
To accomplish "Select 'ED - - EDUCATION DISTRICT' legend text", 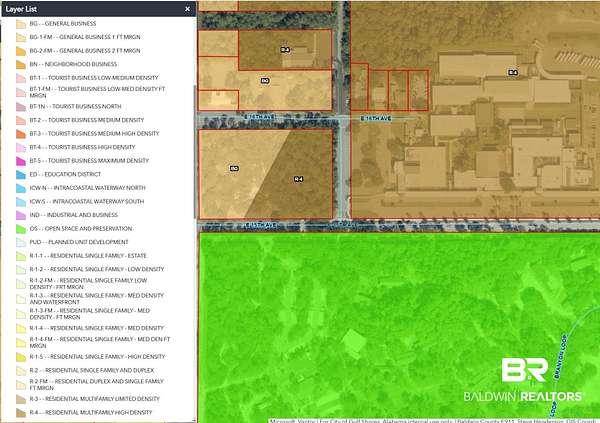I will click(x=65, y=174).
